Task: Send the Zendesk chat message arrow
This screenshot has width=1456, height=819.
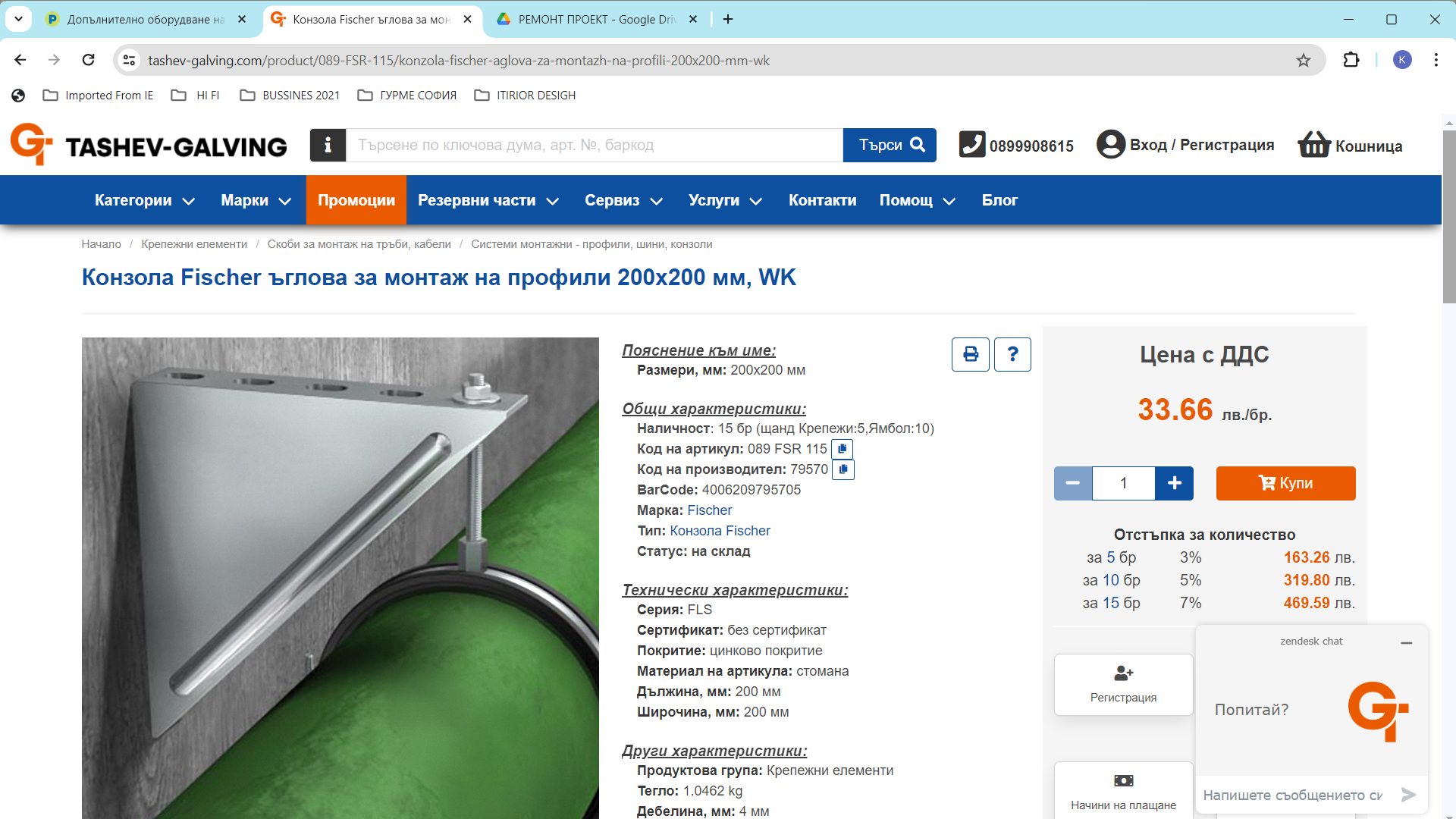Action: (x=1408, y=794)
